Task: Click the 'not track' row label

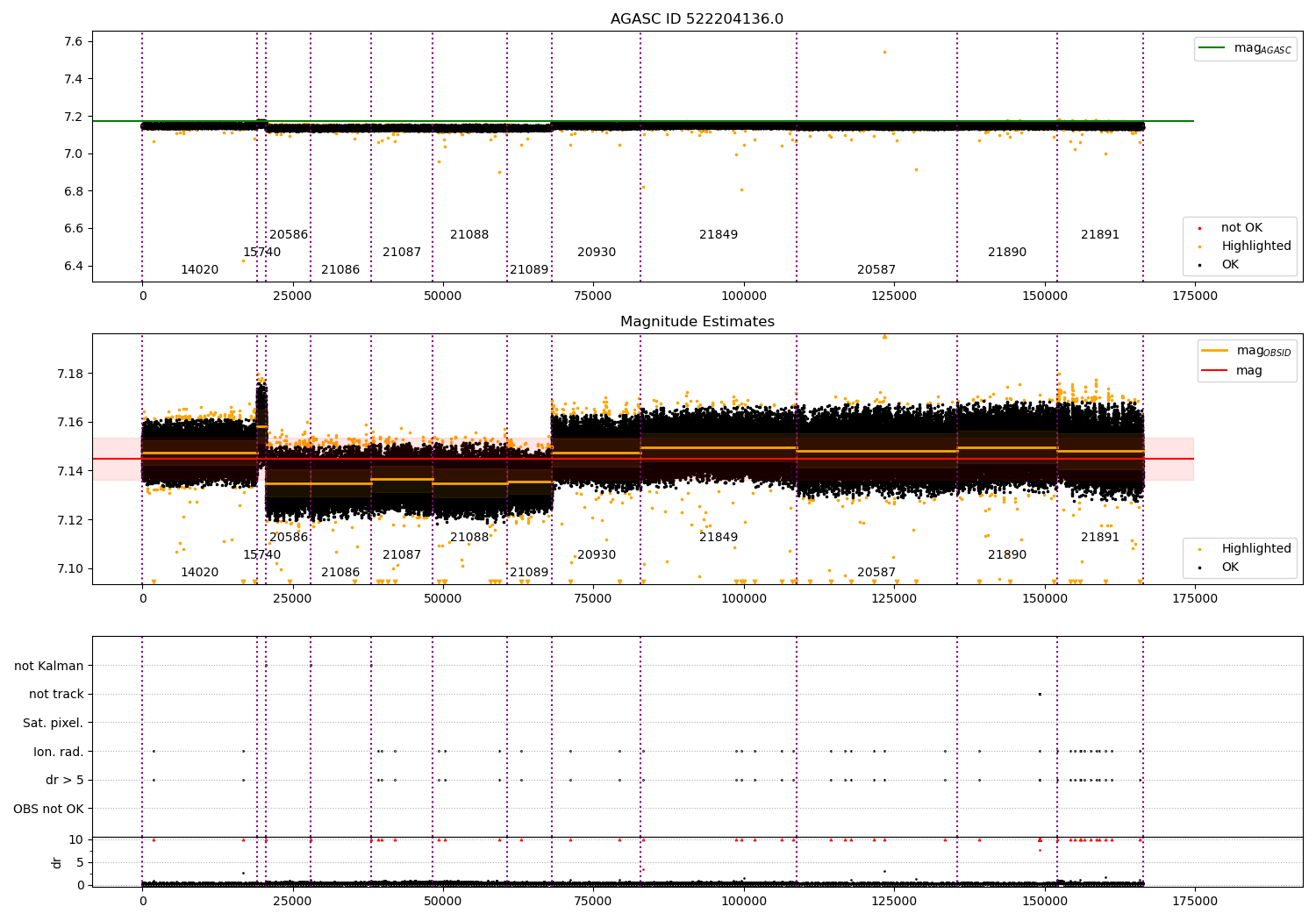Action: tap(56, 695)
